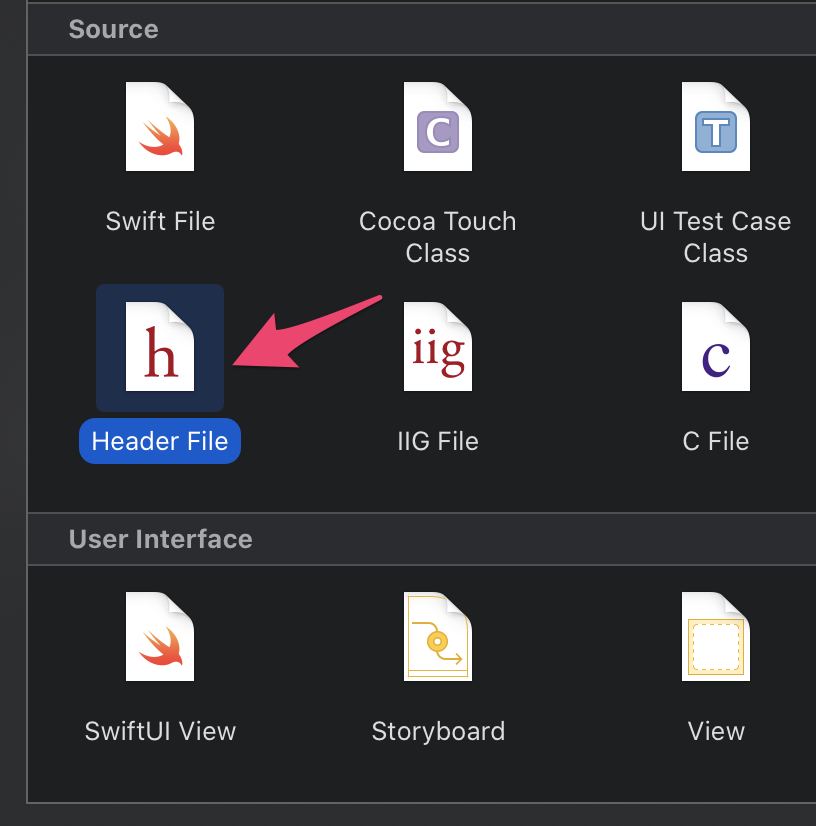Select the Header File icon

click(x=160, y=347)
